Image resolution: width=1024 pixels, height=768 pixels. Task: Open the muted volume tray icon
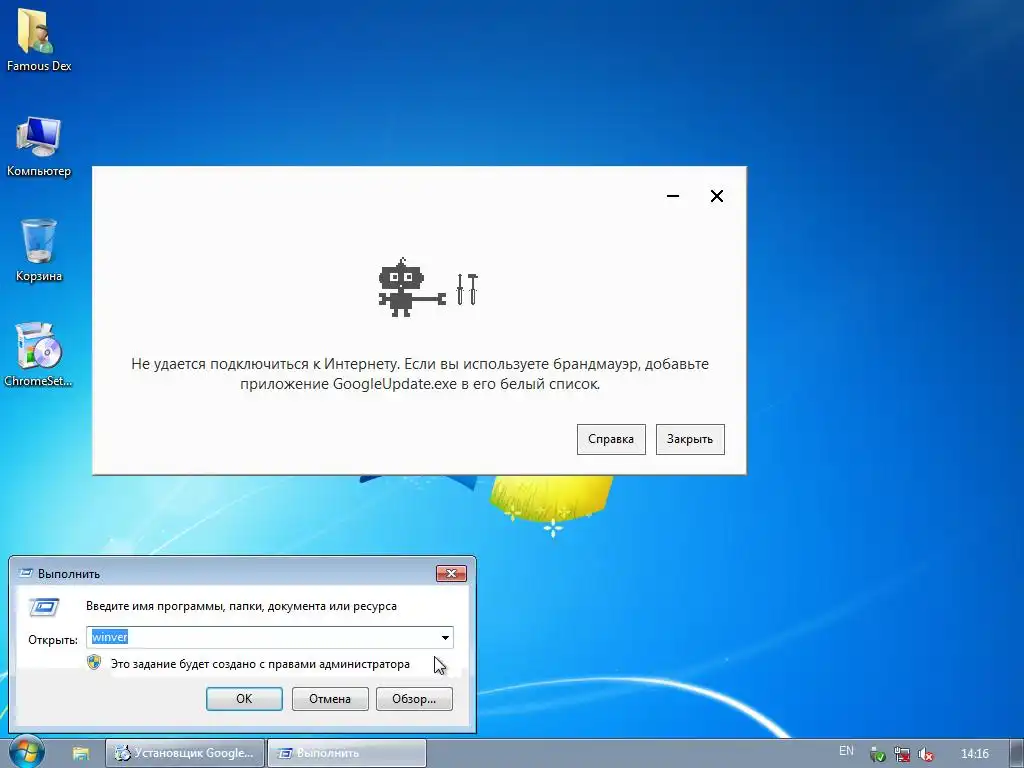click(x=925, y=754)
